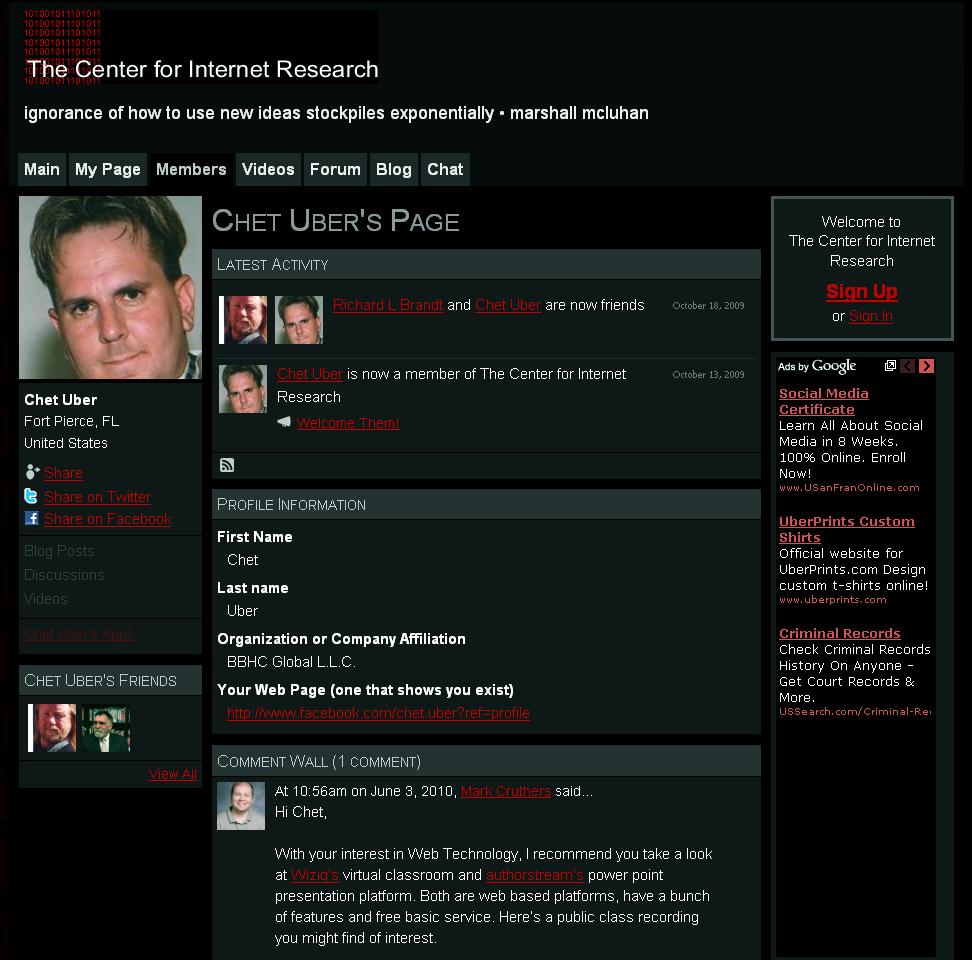Click Mark Cruthers commenter avatar thumbnail

pos(241,806)
